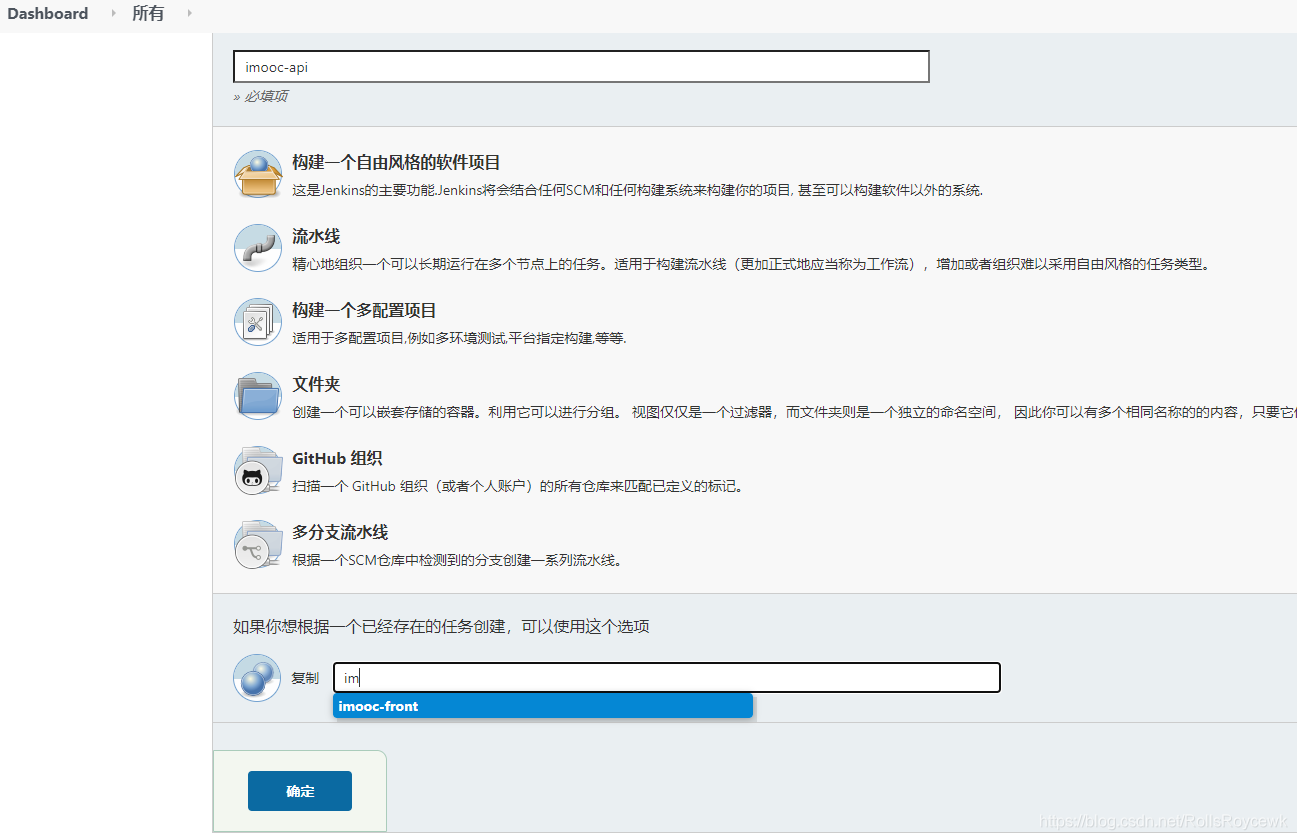Click the 复制 copy-from input field
The width and height of the screenshot is (1297, 840).
(x=667, y=678)
